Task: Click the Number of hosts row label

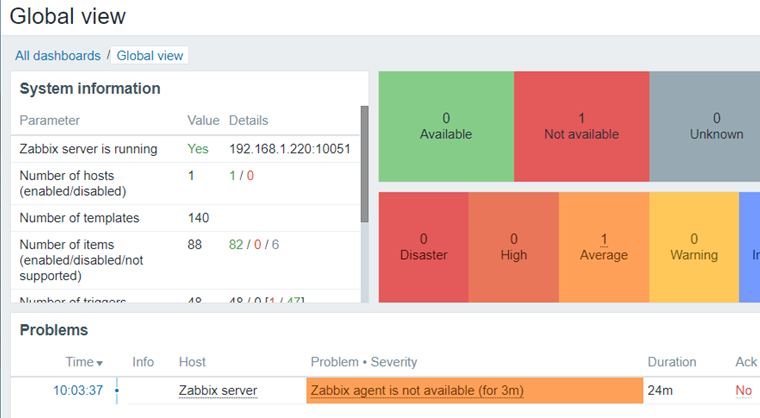Action: [73, 183]
